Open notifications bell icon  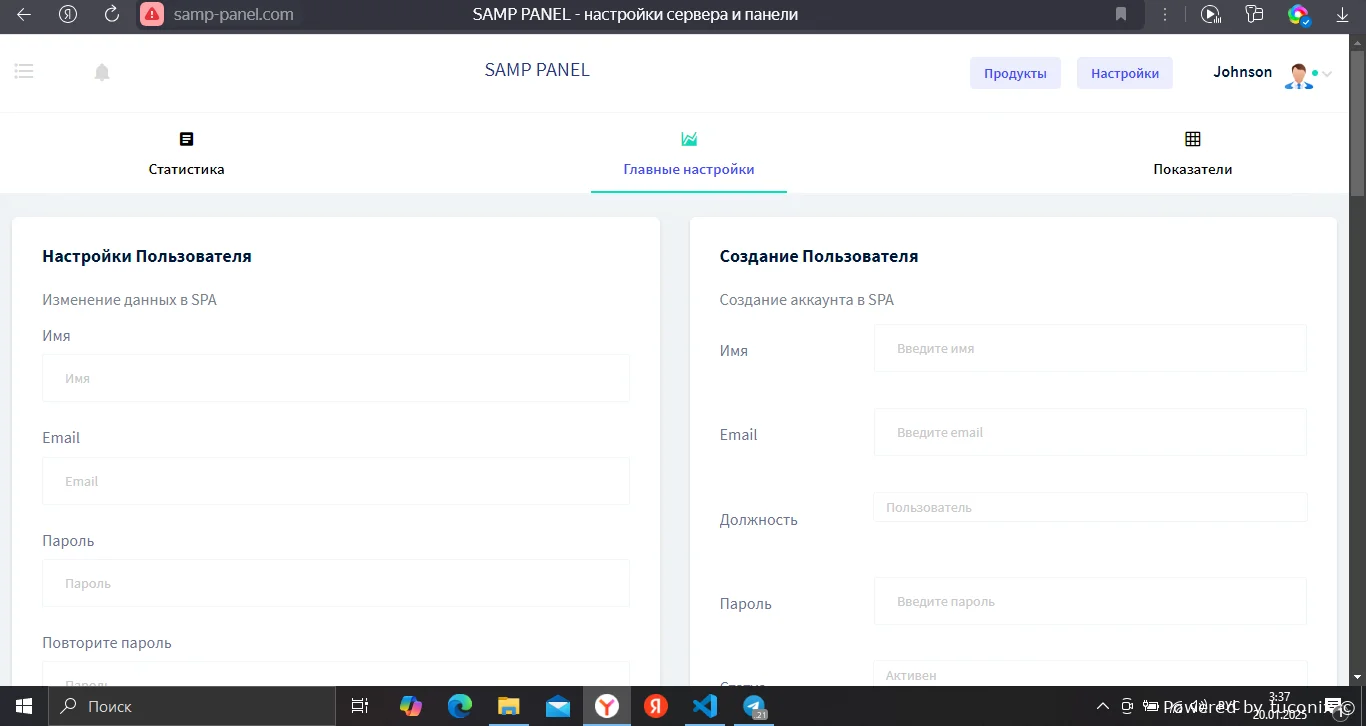(x=102, y=72)
